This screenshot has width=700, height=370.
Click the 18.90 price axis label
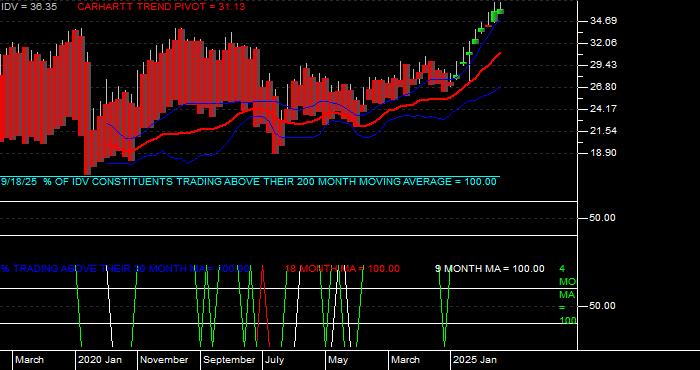603,153
